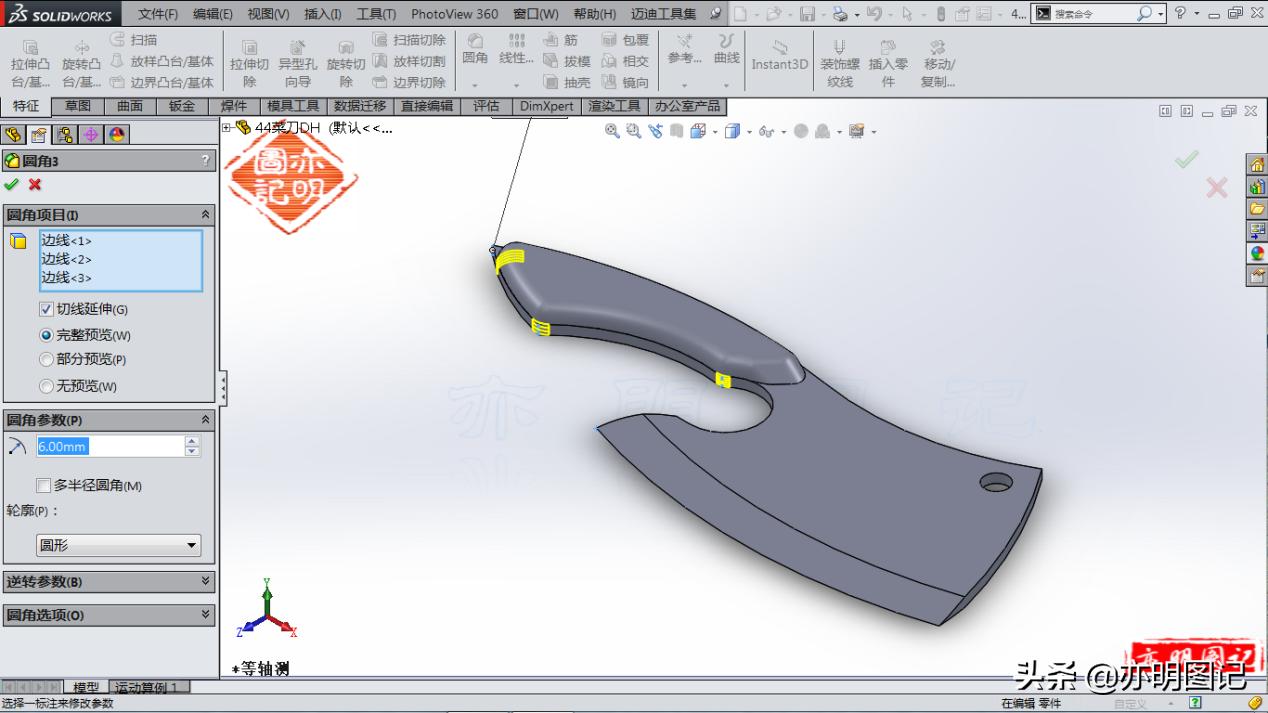1268x713 pixels.
Task: Expand the 逆转参数(B) section
Action: click(109, 581)
